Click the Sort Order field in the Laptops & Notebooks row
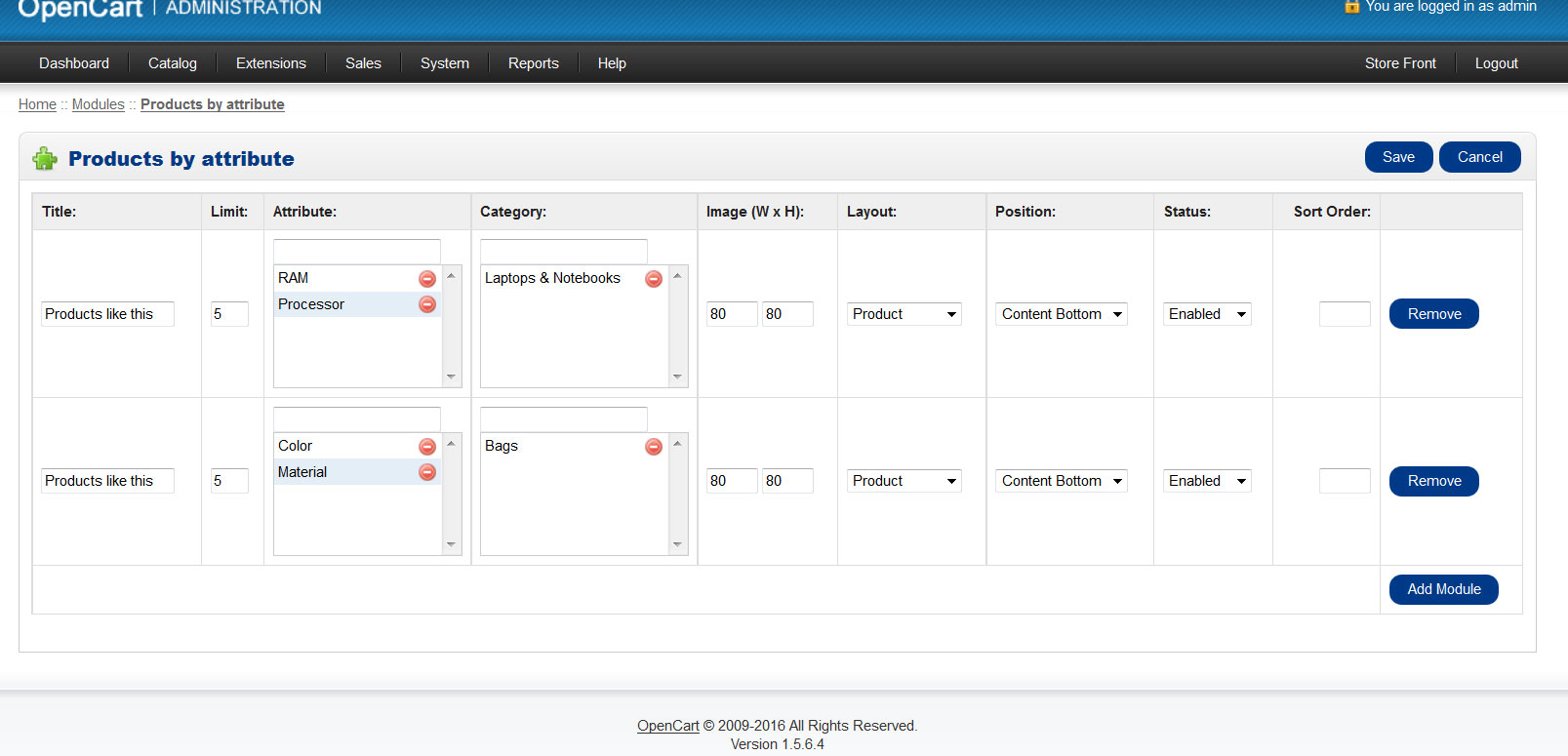The width and height of the screenshot is (1568, 756). pos(1345,314)
